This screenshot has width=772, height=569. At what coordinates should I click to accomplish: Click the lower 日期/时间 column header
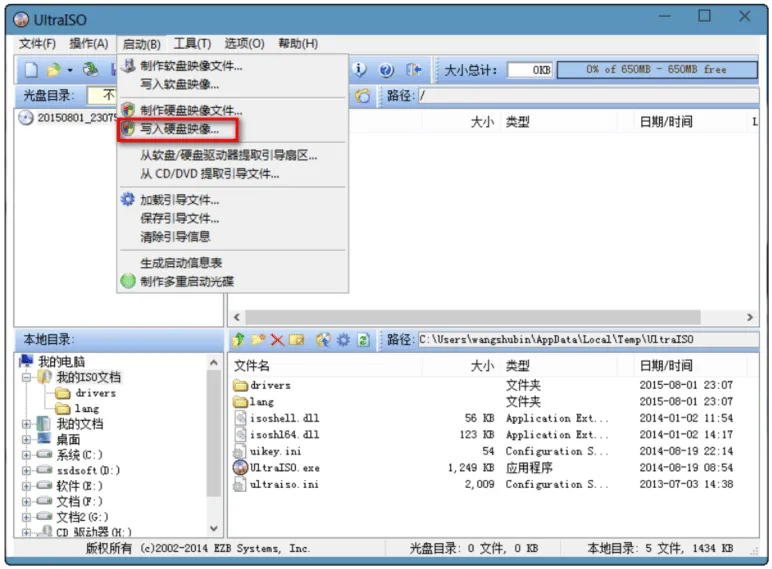[690, 366]
